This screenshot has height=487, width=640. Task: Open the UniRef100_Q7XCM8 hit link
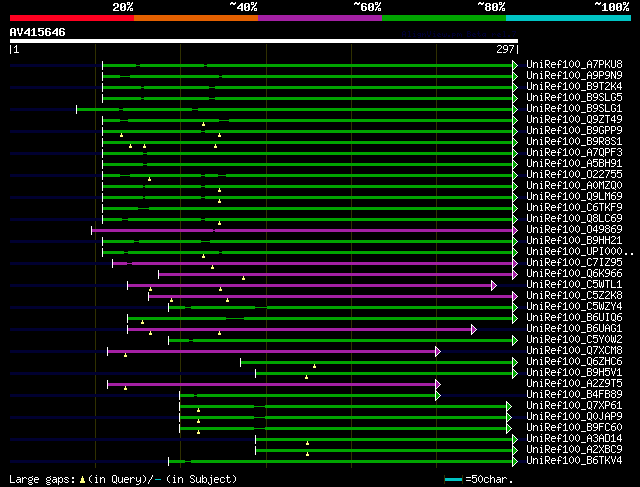coord(574,351)
